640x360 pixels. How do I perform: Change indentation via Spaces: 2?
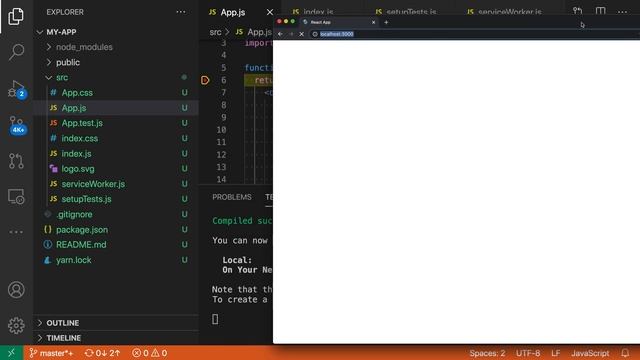(487, 353)
